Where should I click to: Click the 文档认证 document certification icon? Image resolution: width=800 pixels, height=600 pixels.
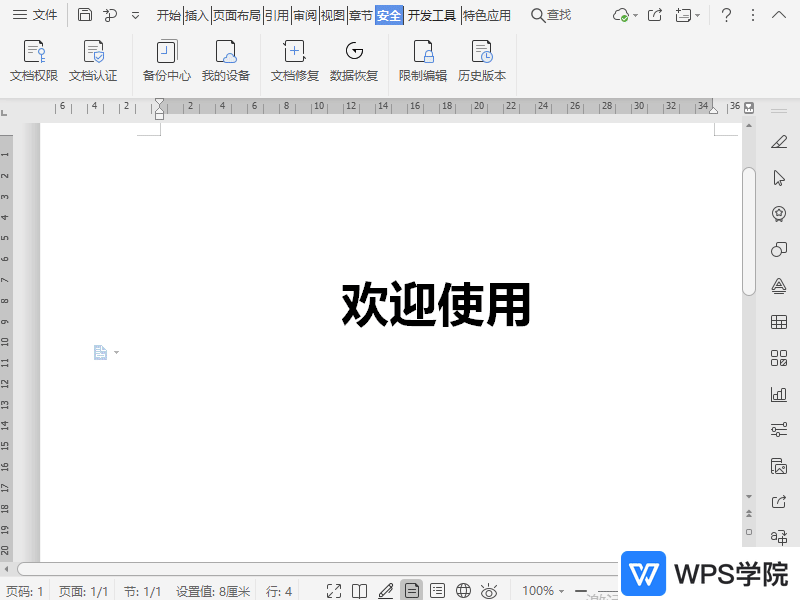[x=93, y=61]
